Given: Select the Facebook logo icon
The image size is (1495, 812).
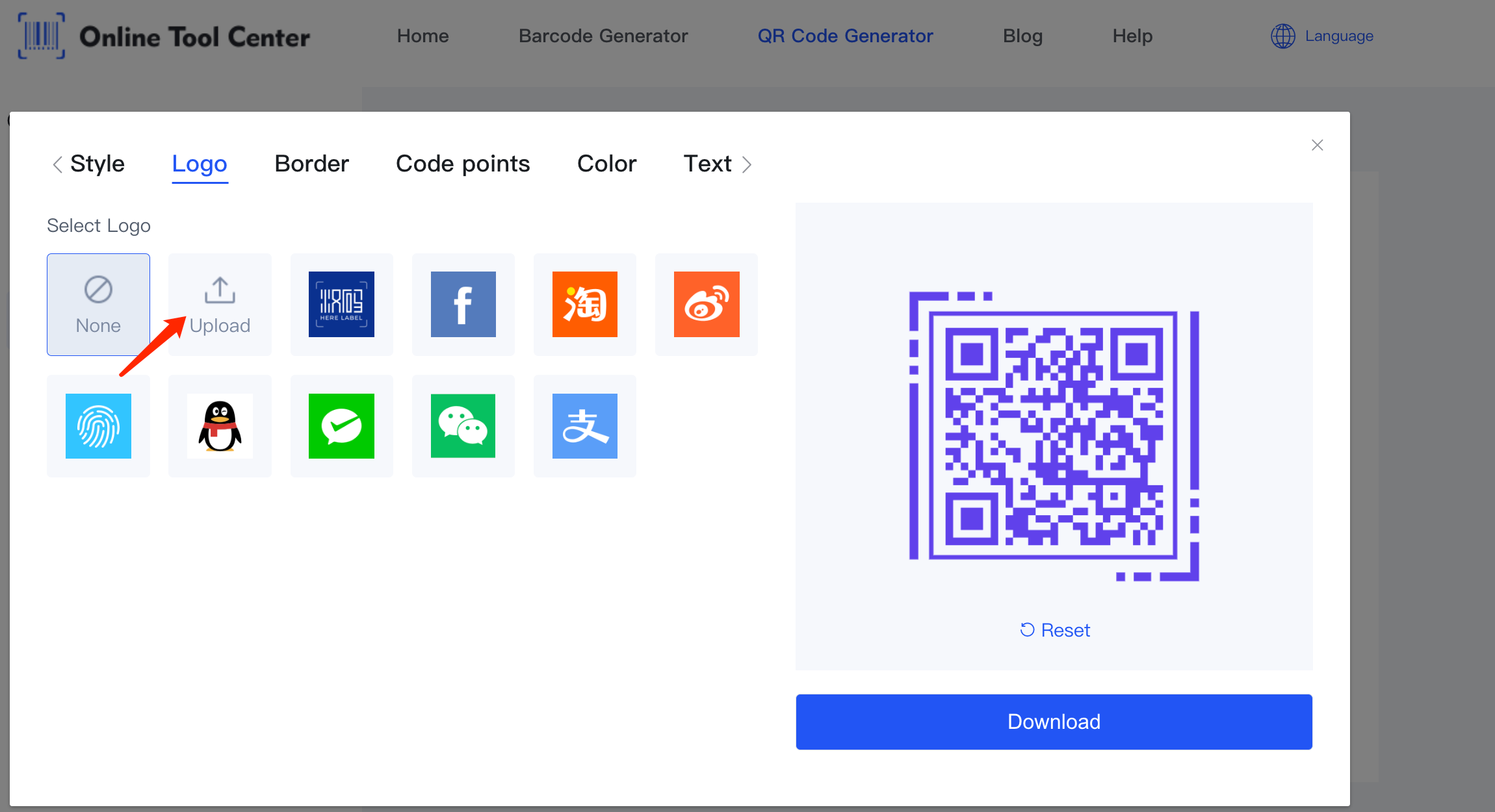Looking at the screenshot, I should coord(463,303).
